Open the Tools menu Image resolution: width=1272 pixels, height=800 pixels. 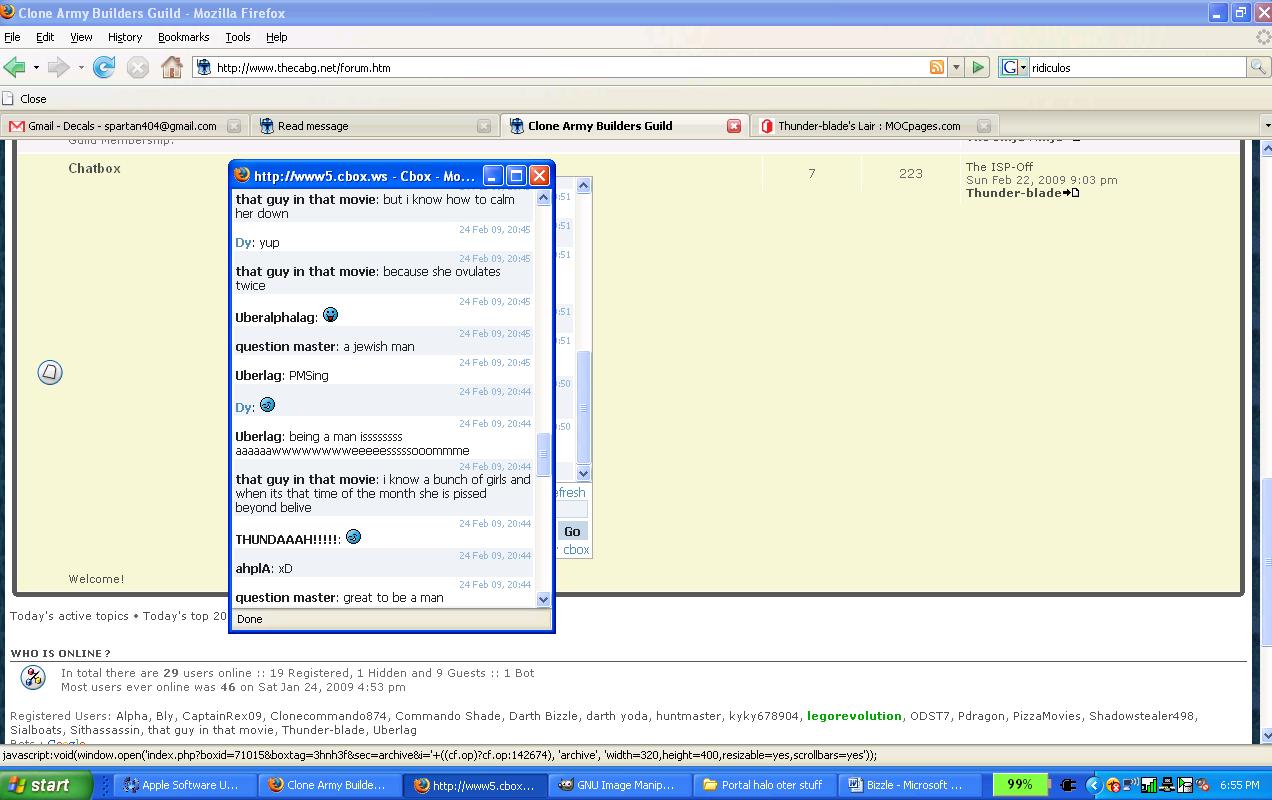pyautogui.click(x=238, y=37)
